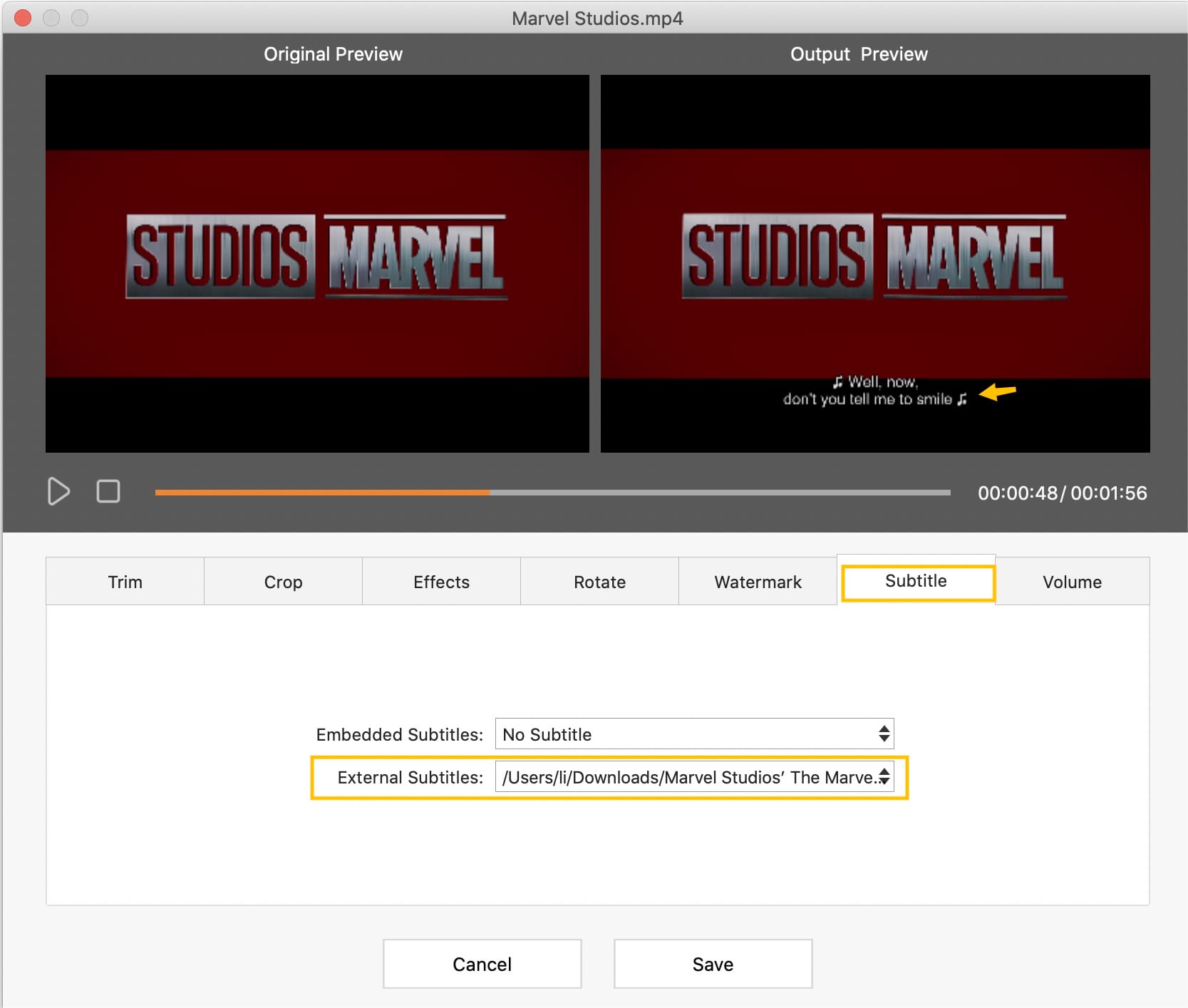Switch to the Volume tab
Screen dimensions: 1188x1008
1072,582
